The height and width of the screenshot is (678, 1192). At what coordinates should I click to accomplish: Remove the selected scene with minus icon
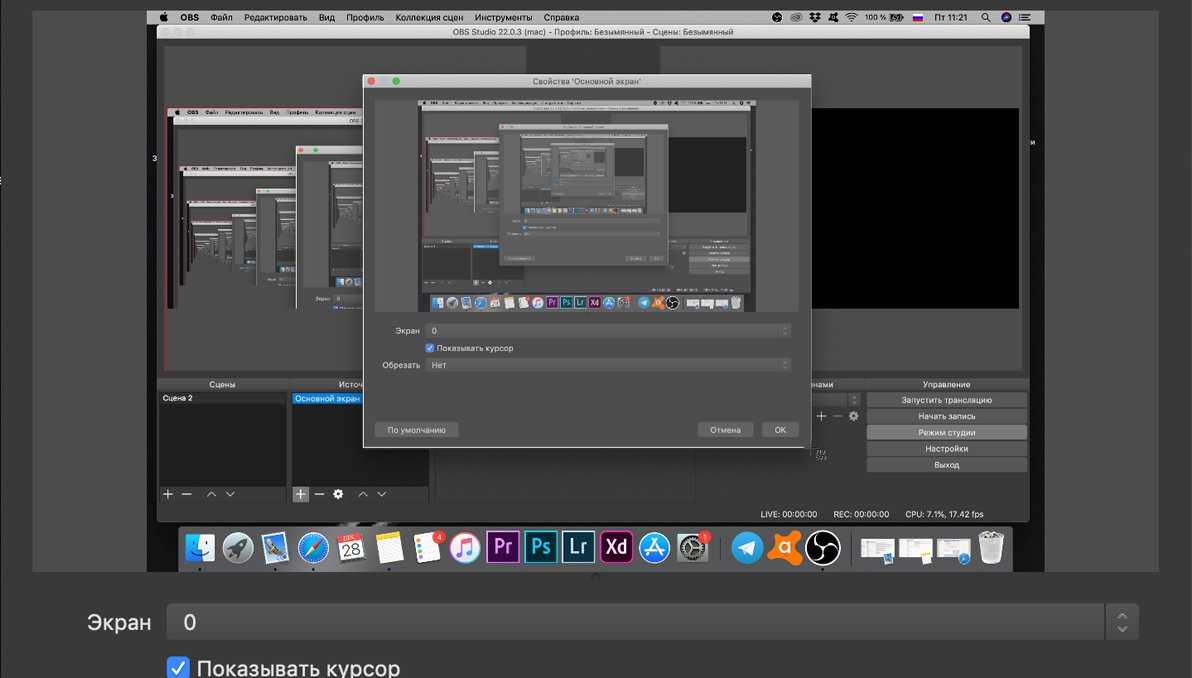(x=186, y=494)
